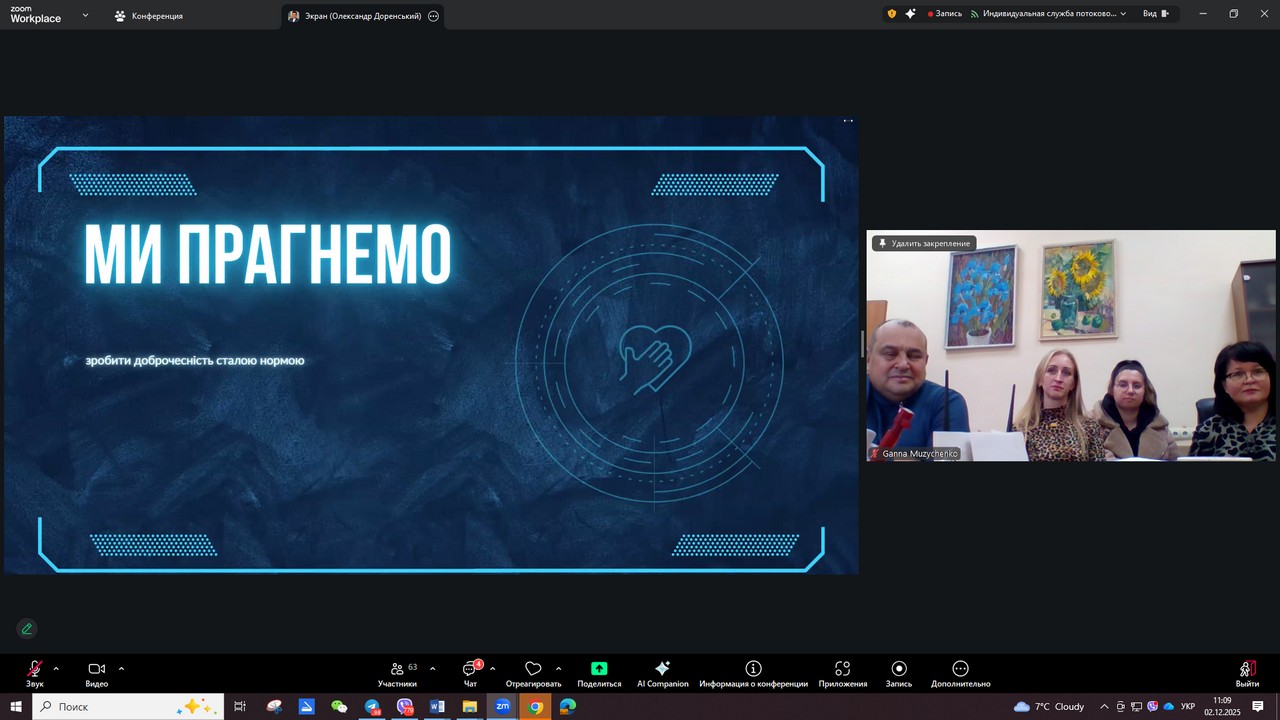Open AI Companion from the toolbar
This screenshot has height=720, width=1280.
click(662, 670)
